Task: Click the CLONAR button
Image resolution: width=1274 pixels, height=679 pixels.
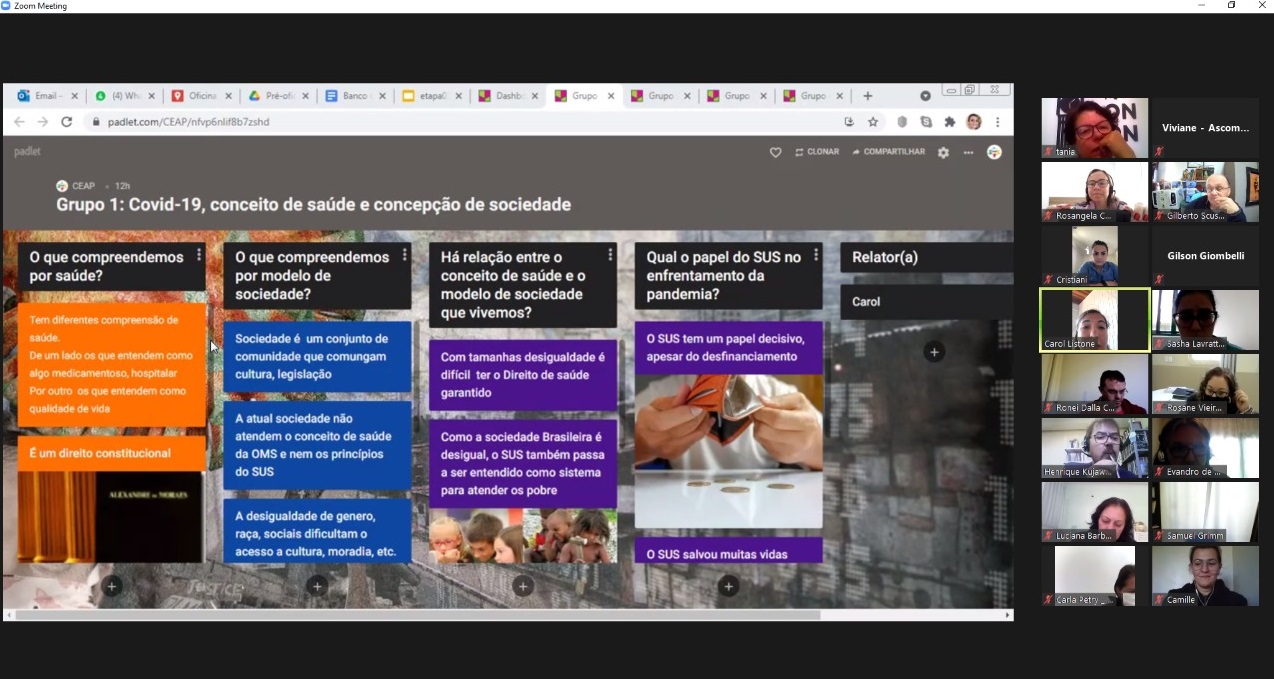Action: point(817,152)
